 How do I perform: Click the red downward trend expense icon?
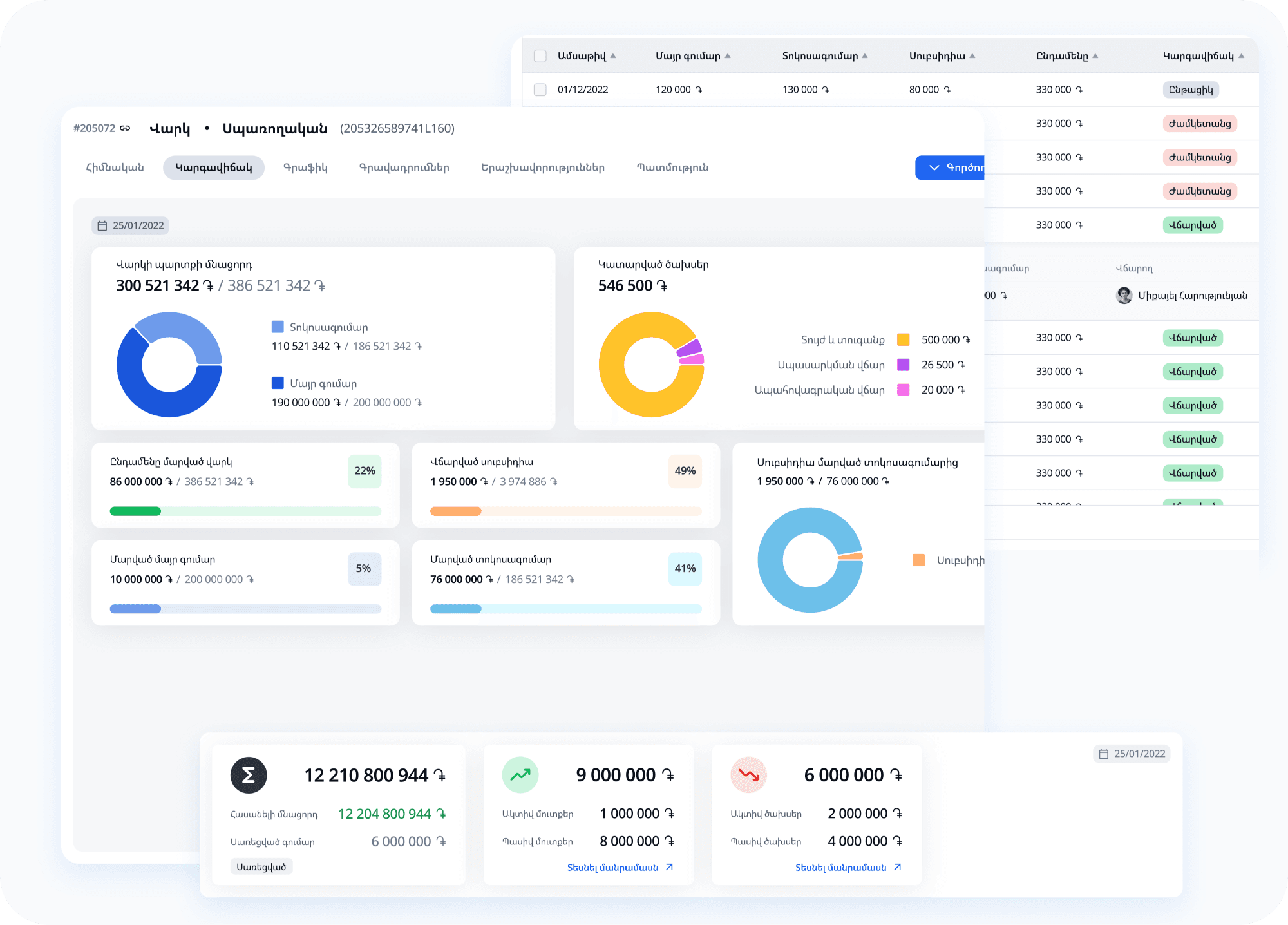point(748,775)
